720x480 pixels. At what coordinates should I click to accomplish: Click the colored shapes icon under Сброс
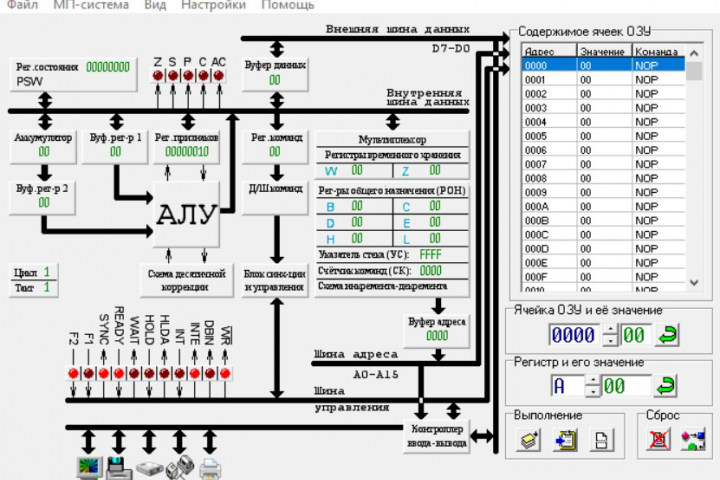(x=693, y=440)
